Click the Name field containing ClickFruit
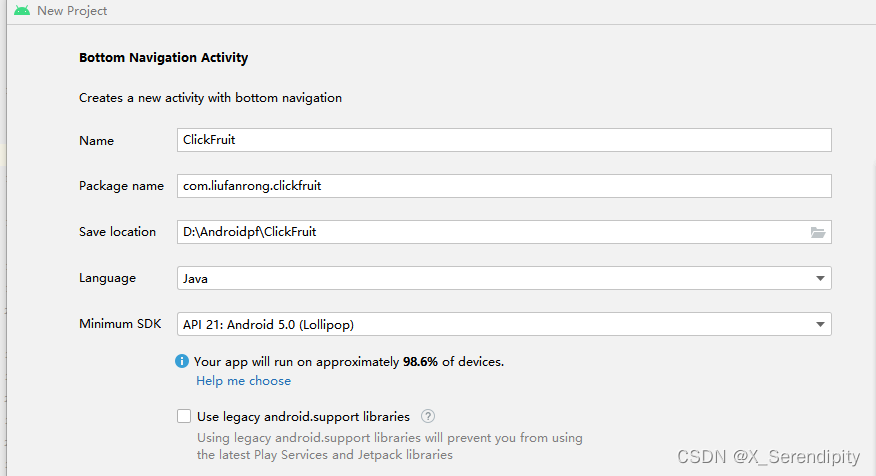 (x=504, y=140)
